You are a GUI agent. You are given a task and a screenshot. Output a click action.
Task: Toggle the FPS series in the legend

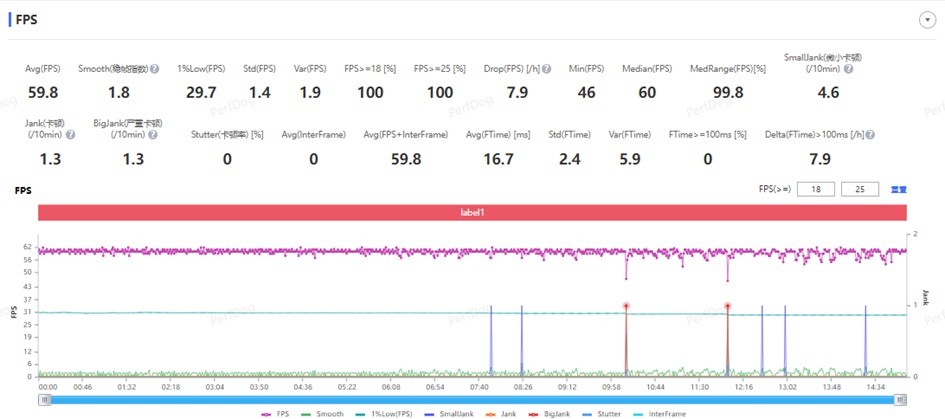click(x=275, y=414)
